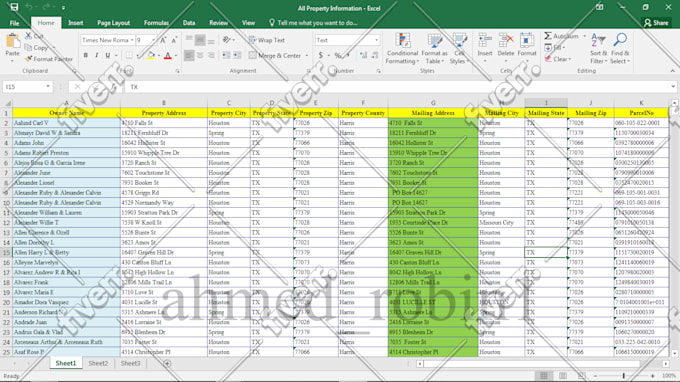Switch to the Data tab

pos(189,23)
